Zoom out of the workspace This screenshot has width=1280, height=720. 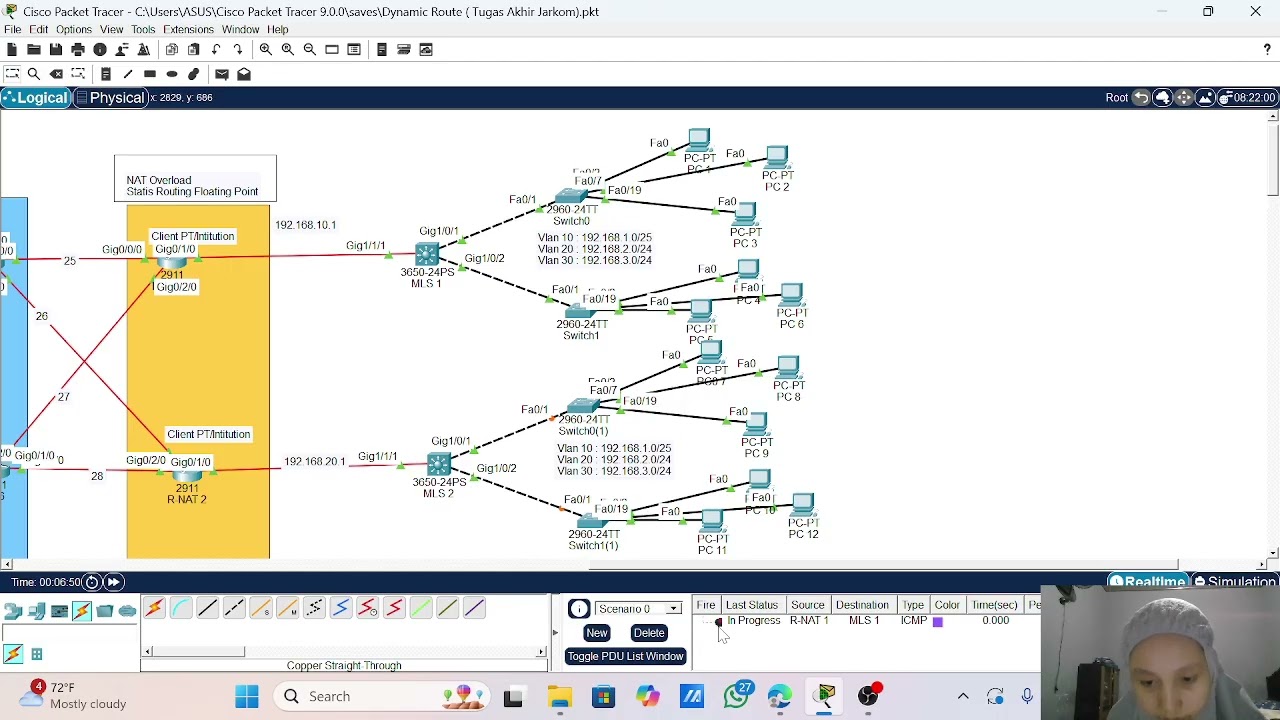(x=309, y=49)
